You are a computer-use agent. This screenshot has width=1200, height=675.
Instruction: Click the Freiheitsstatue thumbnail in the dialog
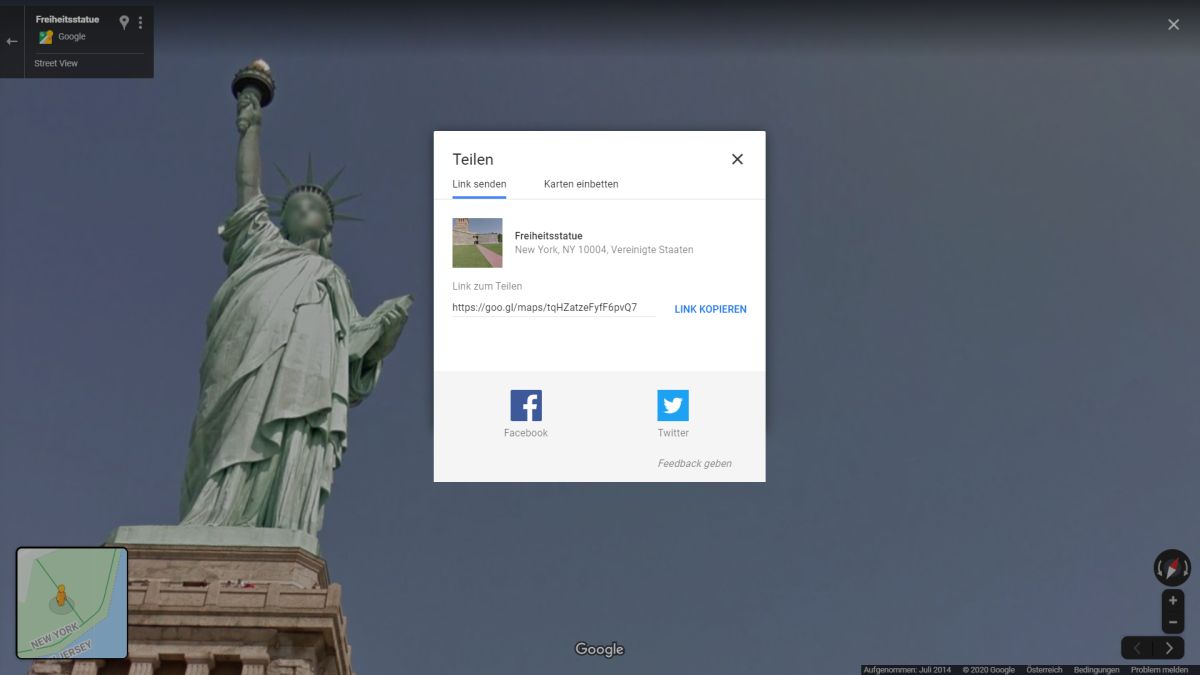click(x=477, y=243)
